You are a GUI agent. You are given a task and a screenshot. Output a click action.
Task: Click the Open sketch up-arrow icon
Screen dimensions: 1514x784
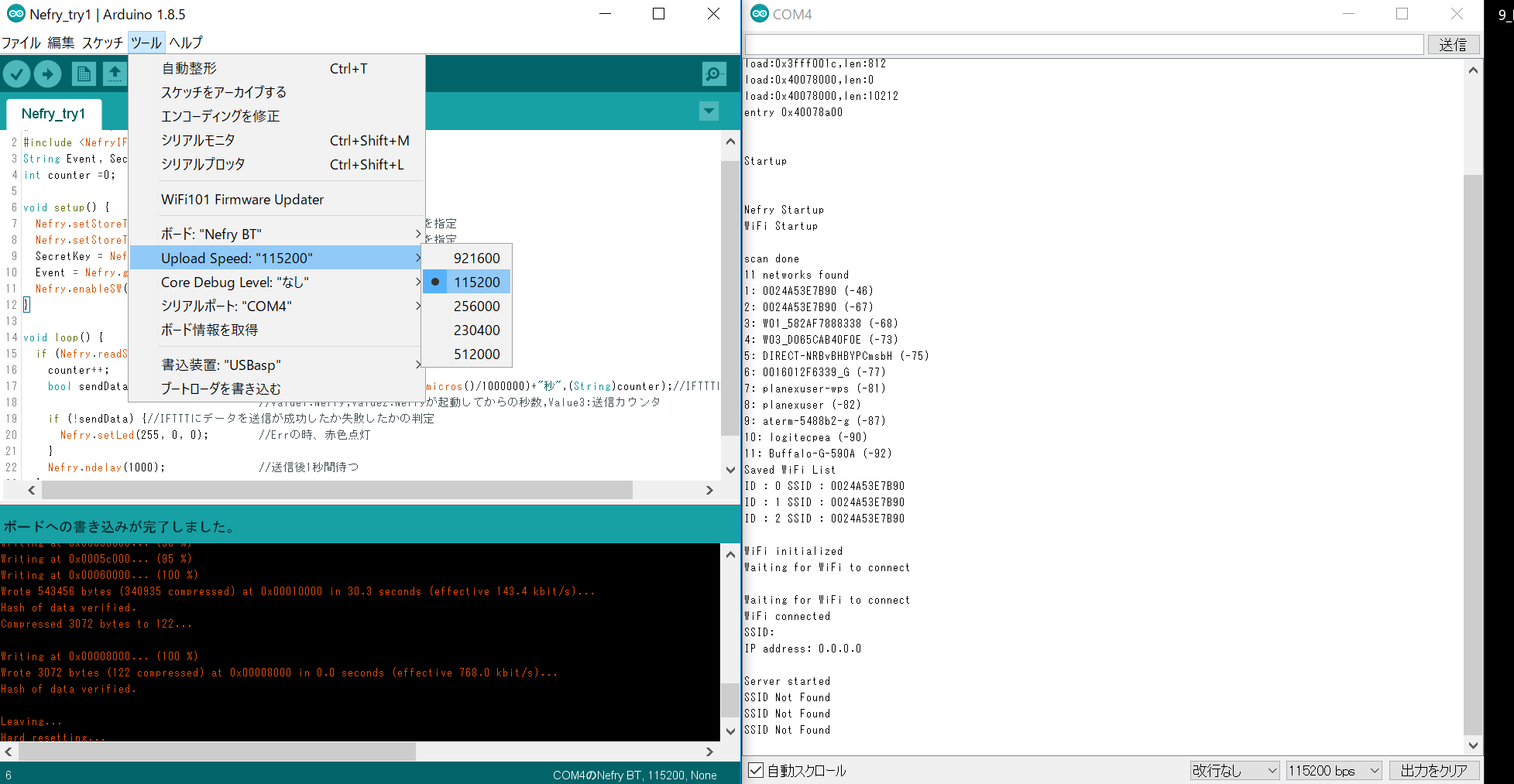(115, 74)
